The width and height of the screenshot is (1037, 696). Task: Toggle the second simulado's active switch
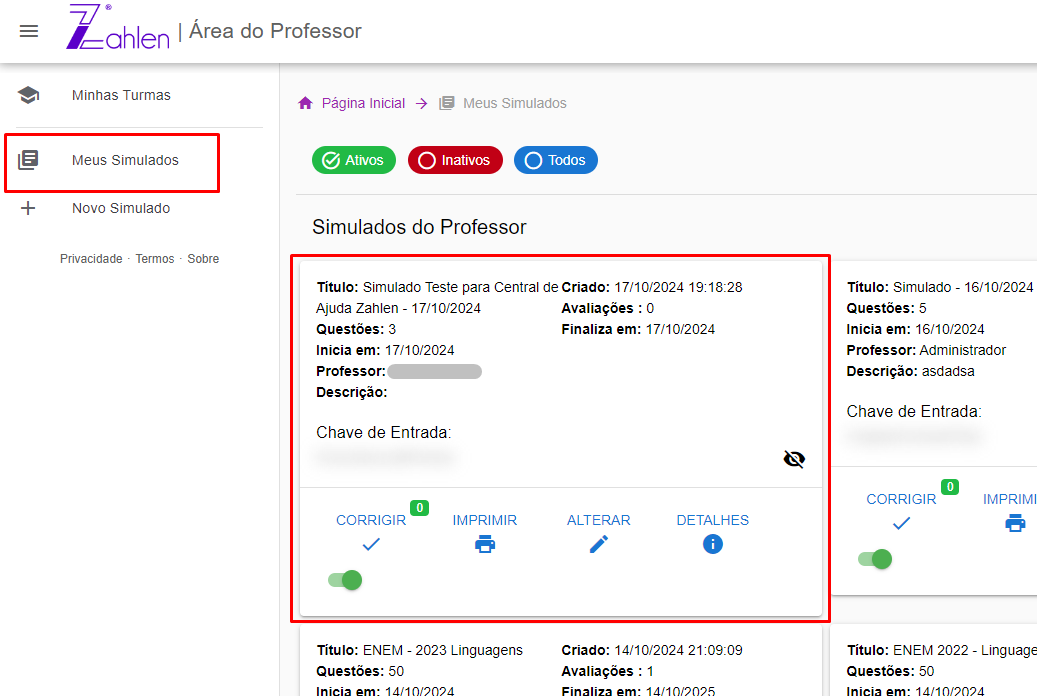pos(875,559)
